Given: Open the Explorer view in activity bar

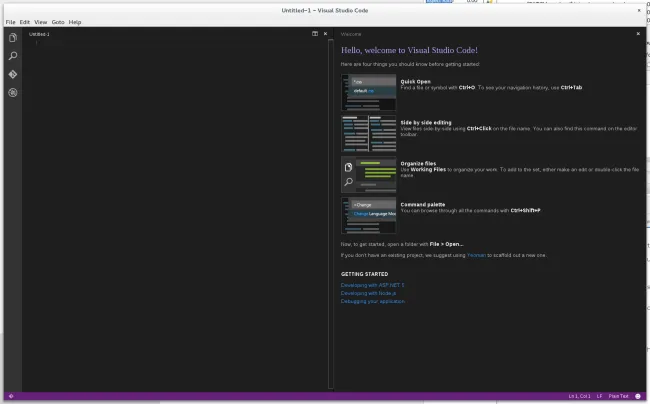Looking at the screenshot, I should click(x=12, y=38).
